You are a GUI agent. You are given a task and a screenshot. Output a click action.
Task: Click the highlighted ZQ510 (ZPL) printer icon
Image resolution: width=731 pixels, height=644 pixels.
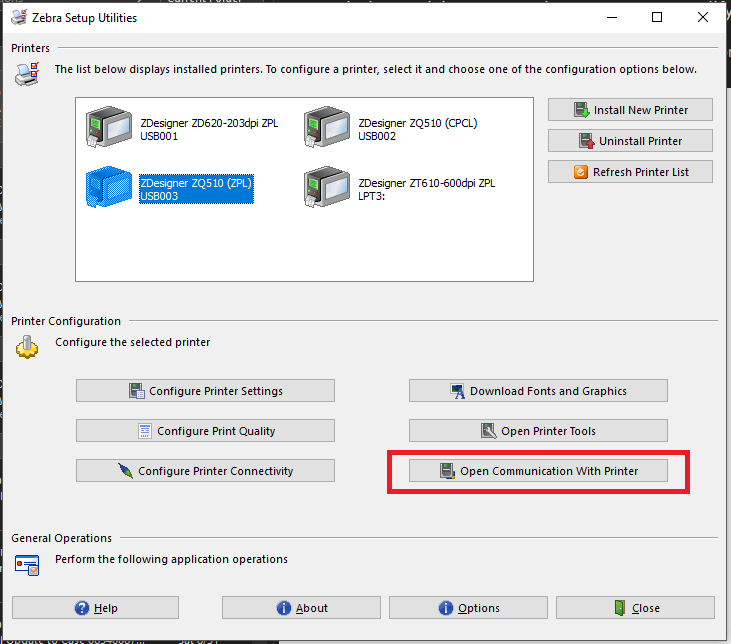[109, 187]
